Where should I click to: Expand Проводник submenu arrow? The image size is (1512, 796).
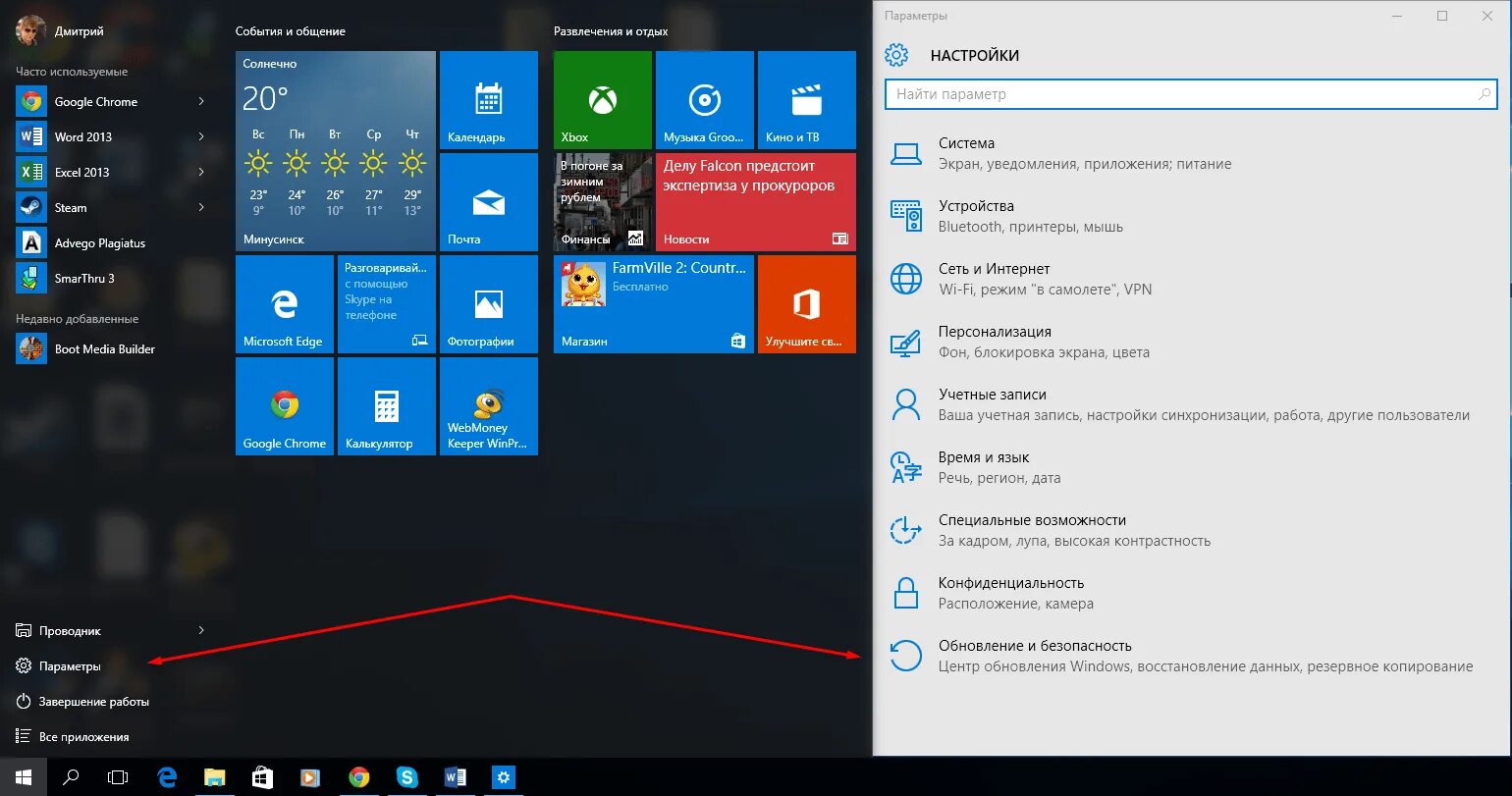201,630
